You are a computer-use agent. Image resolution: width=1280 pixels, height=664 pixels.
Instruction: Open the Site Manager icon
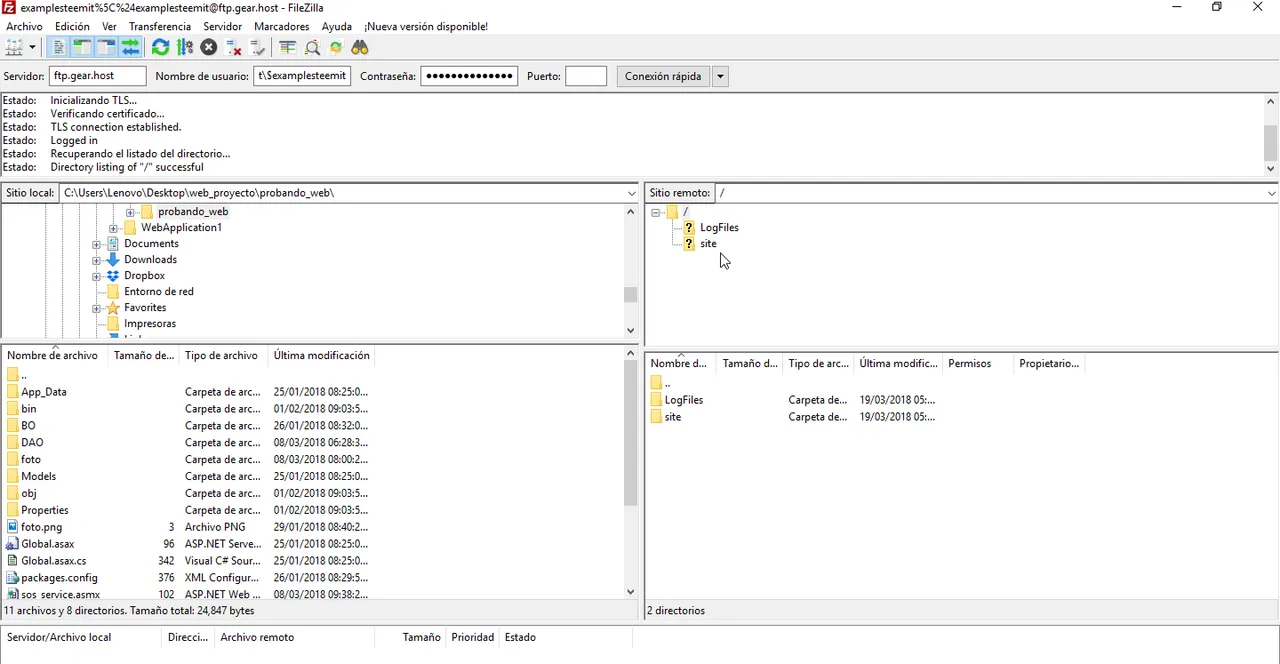(x=14, y=47)
